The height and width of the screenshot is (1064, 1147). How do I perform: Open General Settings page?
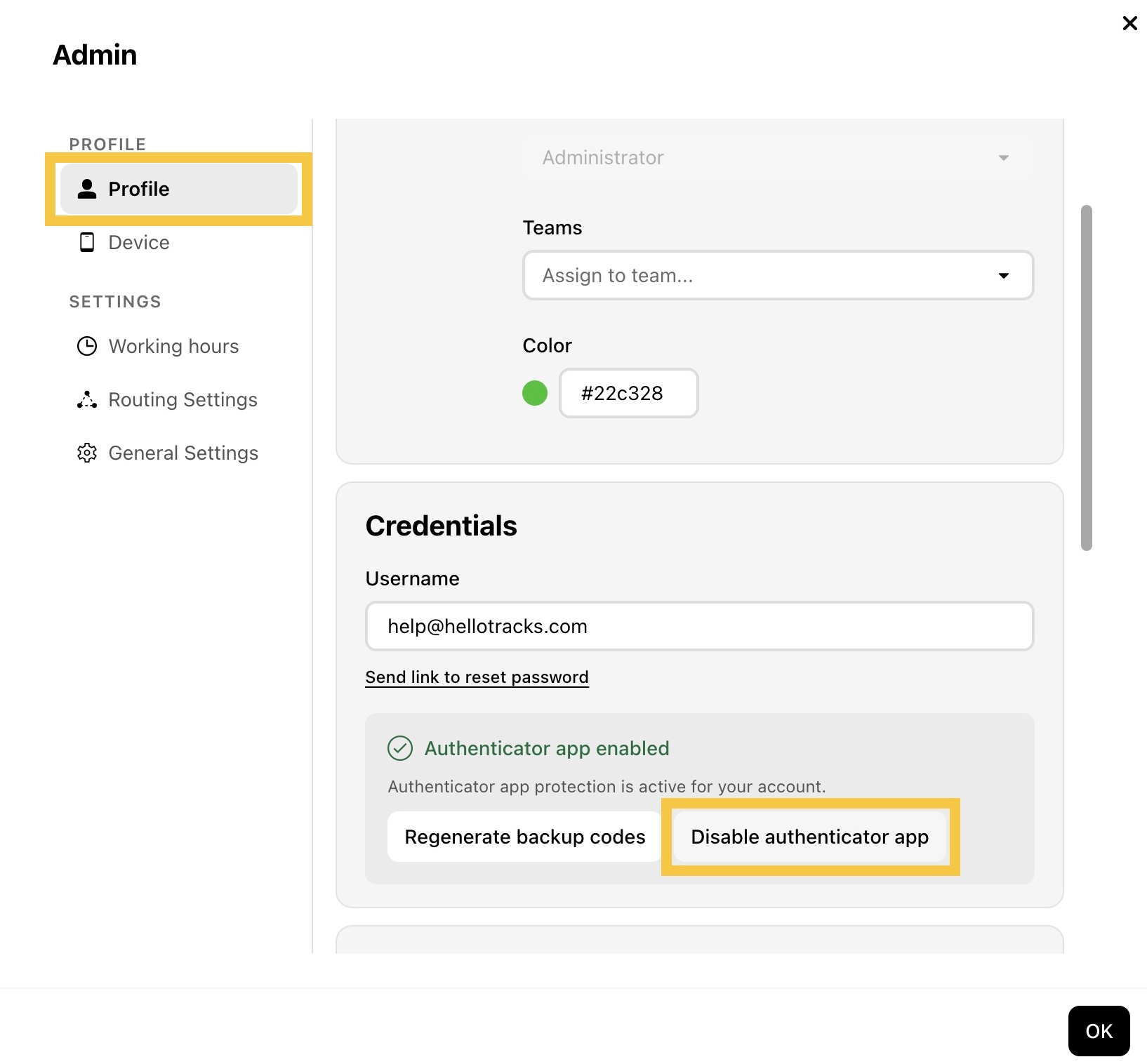coord(179,453)
